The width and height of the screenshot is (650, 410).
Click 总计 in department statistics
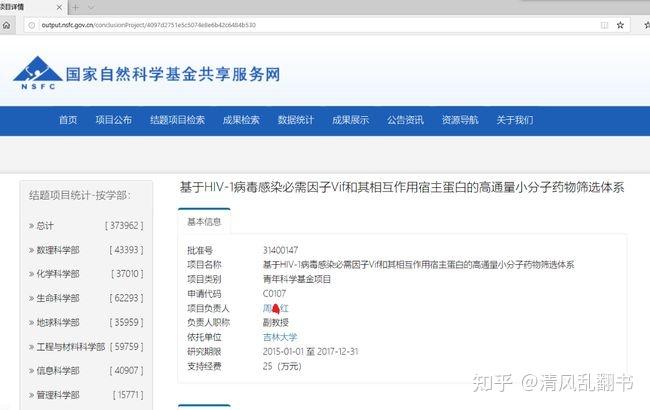coord(45,226)
